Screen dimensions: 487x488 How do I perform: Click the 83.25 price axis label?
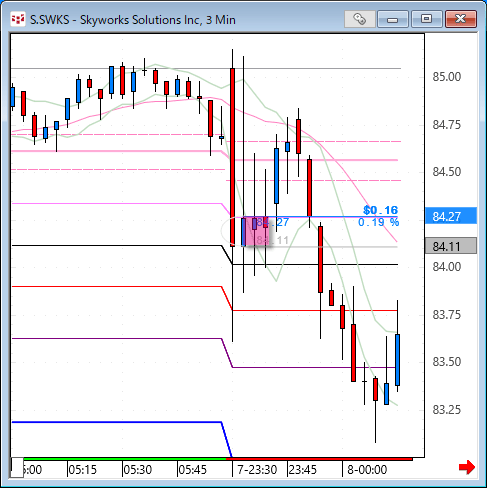coord(447,410)
